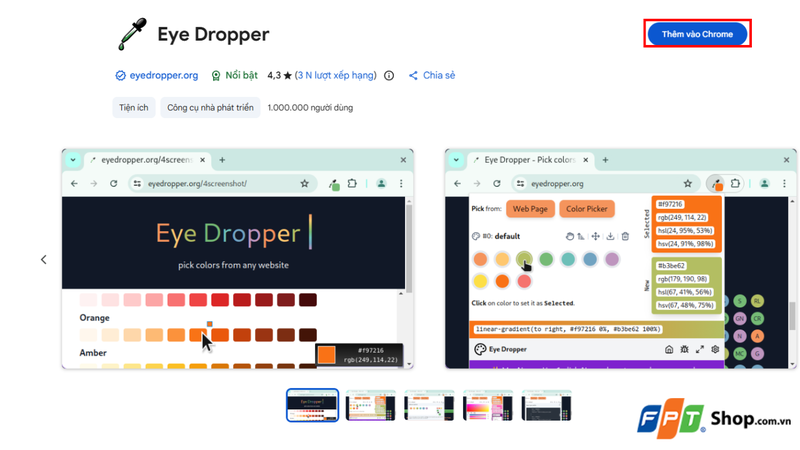
Task: Click the home icon in Eye Dropper footer
Action: [669, 349]
